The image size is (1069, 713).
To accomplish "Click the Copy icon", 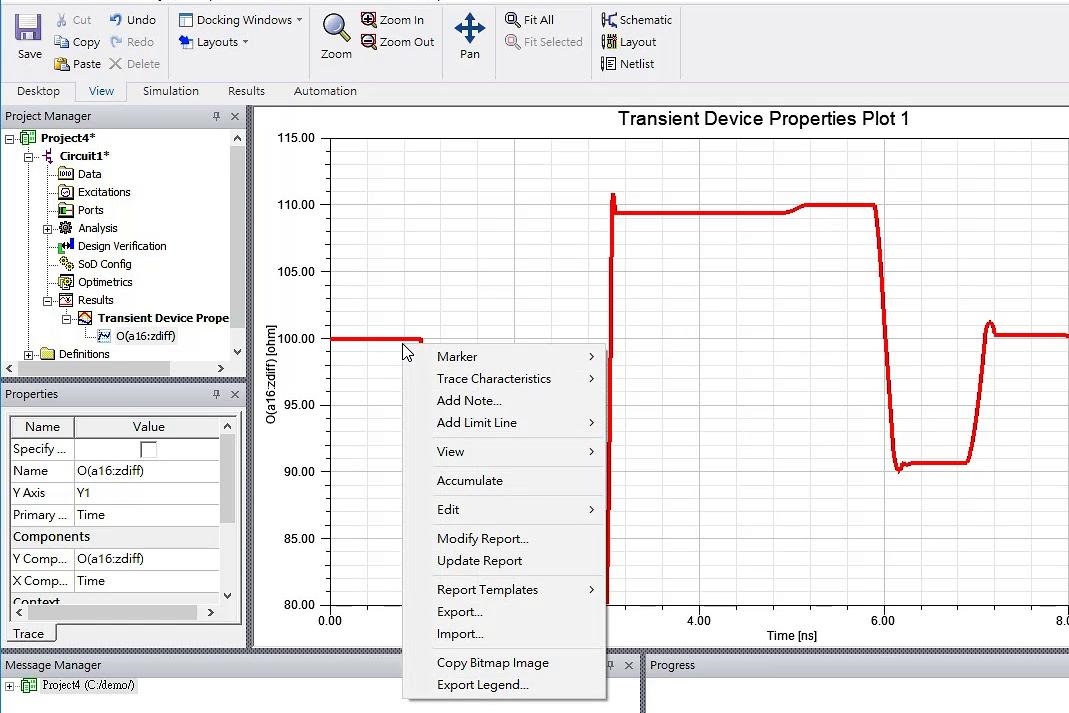I will tap(61, 42).
